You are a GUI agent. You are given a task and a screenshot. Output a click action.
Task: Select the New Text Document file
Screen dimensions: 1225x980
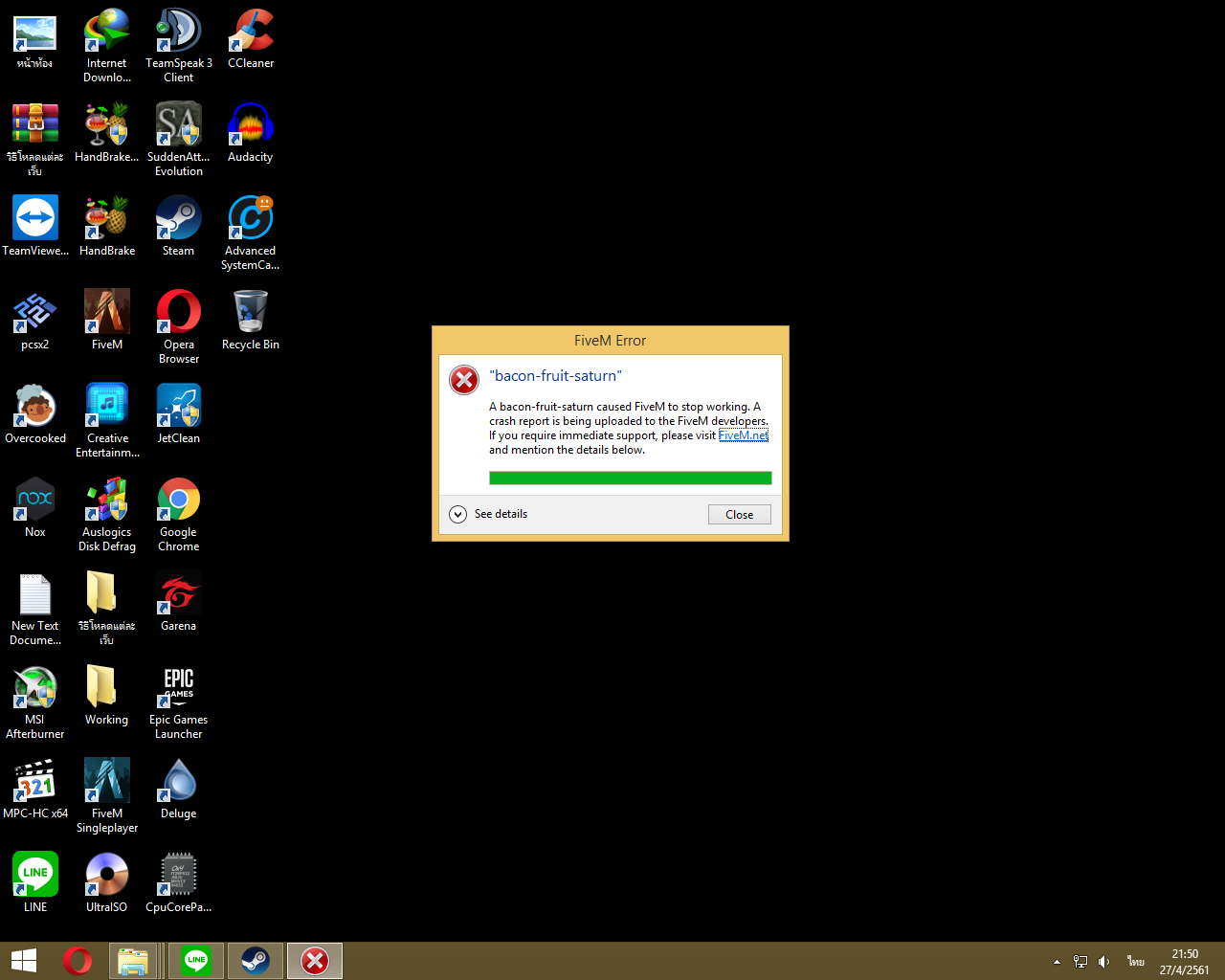pos(35,608)
